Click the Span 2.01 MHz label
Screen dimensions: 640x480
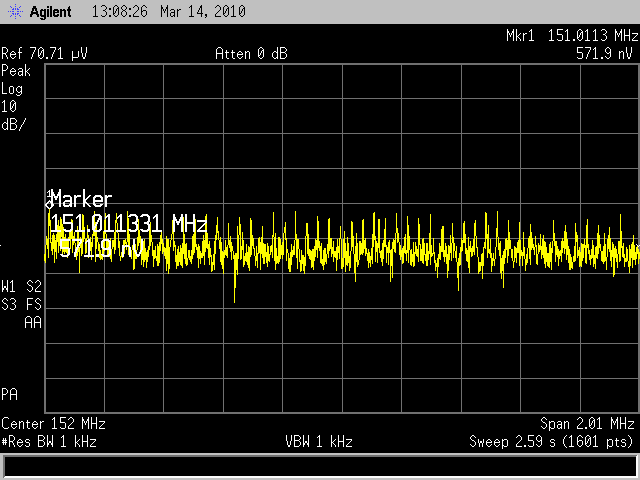pos(587,423)
